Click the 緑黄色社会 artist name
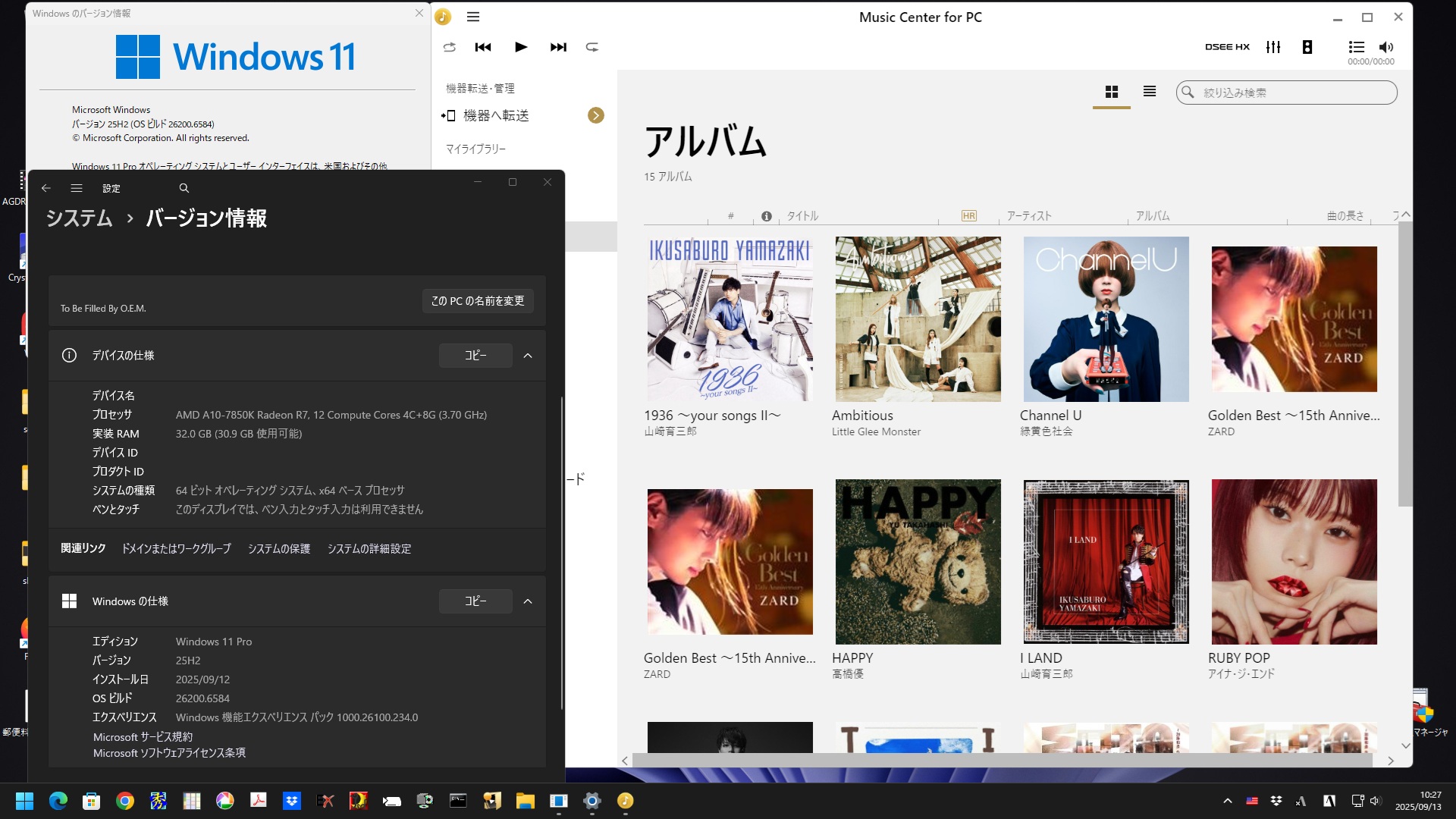The image size is (1456, 819). click(x=1046, y=431)
